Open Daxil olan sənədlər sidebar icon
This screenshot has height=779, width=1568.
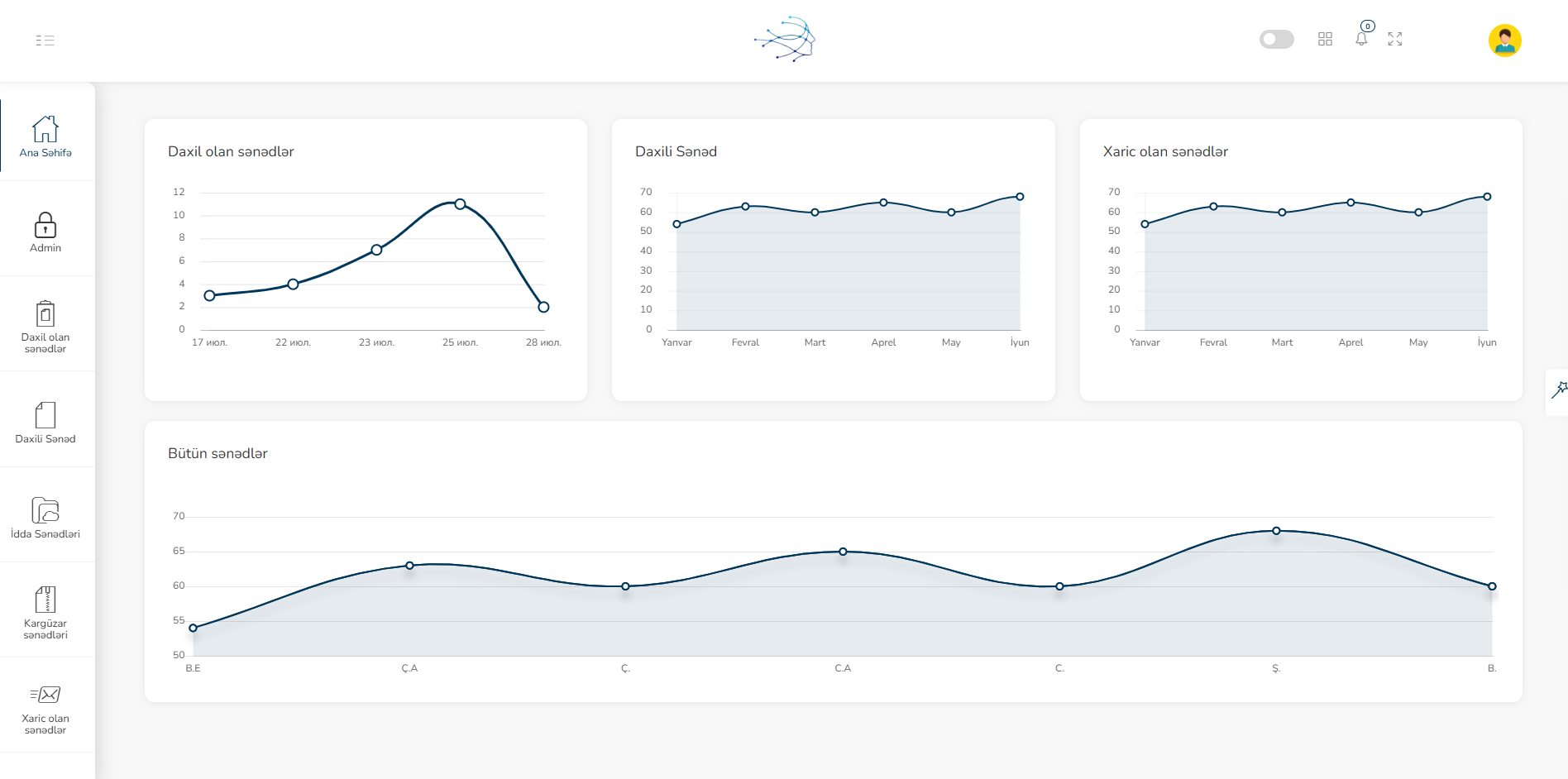[45, 315]
